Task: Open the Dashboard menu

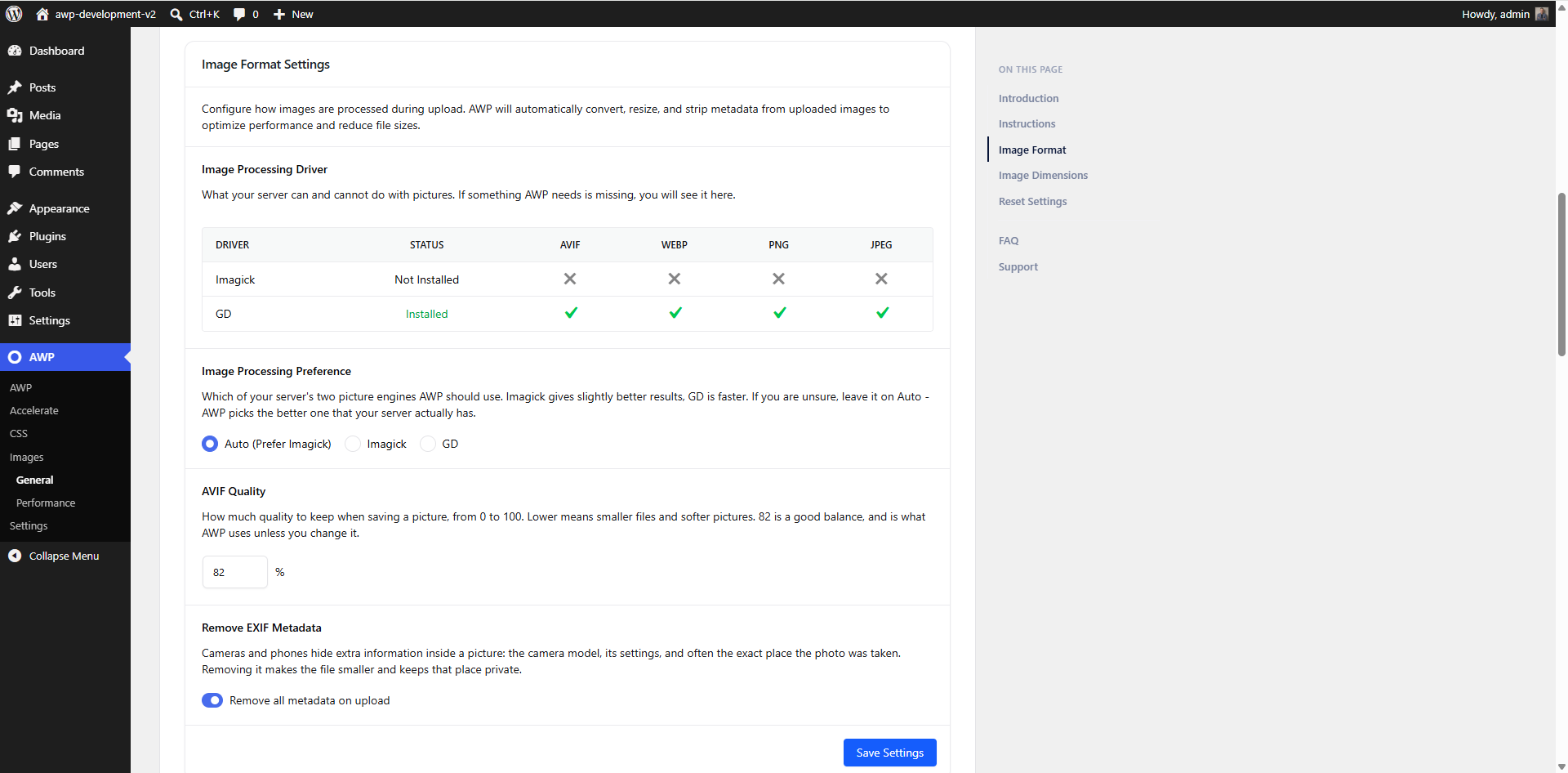Action: click(x=65, y=51)
